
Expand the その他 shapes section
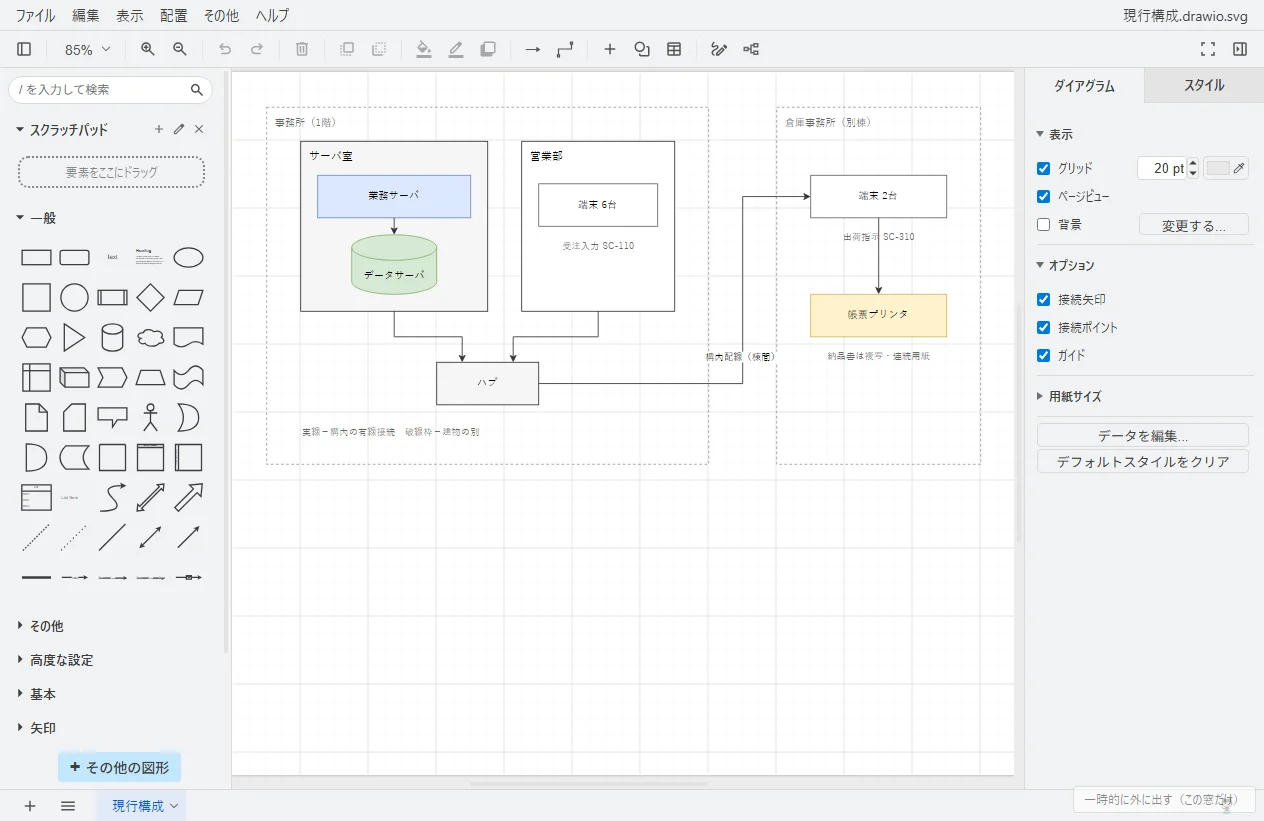point(40,626)
